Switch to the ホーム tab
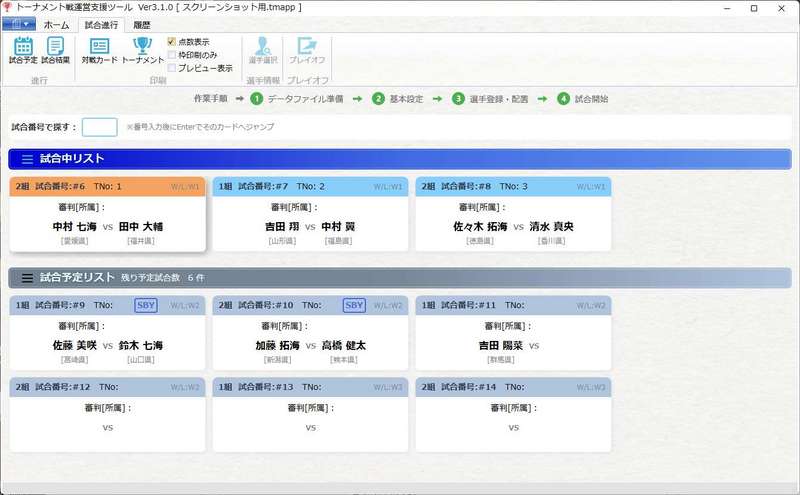This screenshot has width=800, height=495. click(x=56, y=24)
